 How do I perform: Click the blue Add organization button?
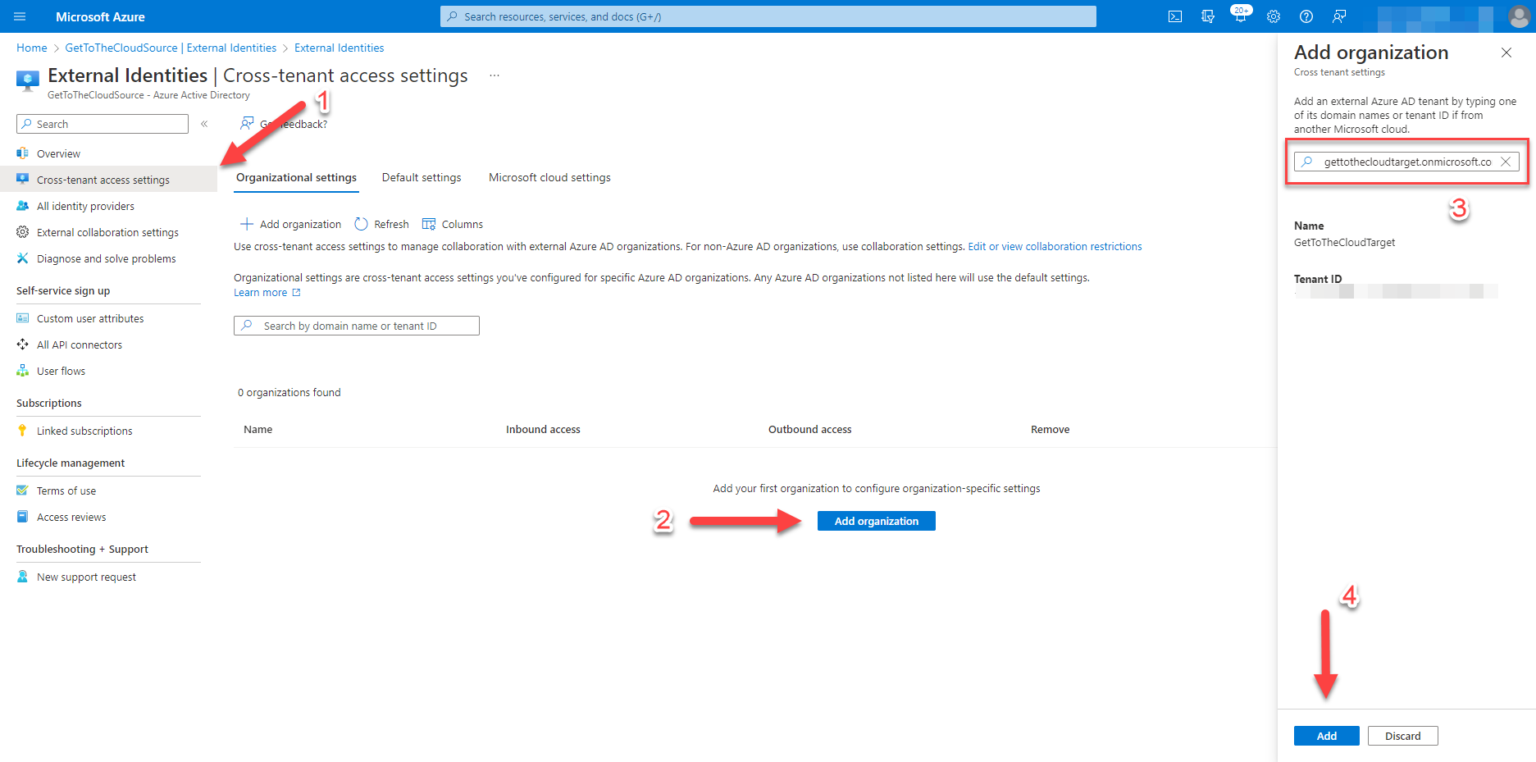click(x=875, y=520)
